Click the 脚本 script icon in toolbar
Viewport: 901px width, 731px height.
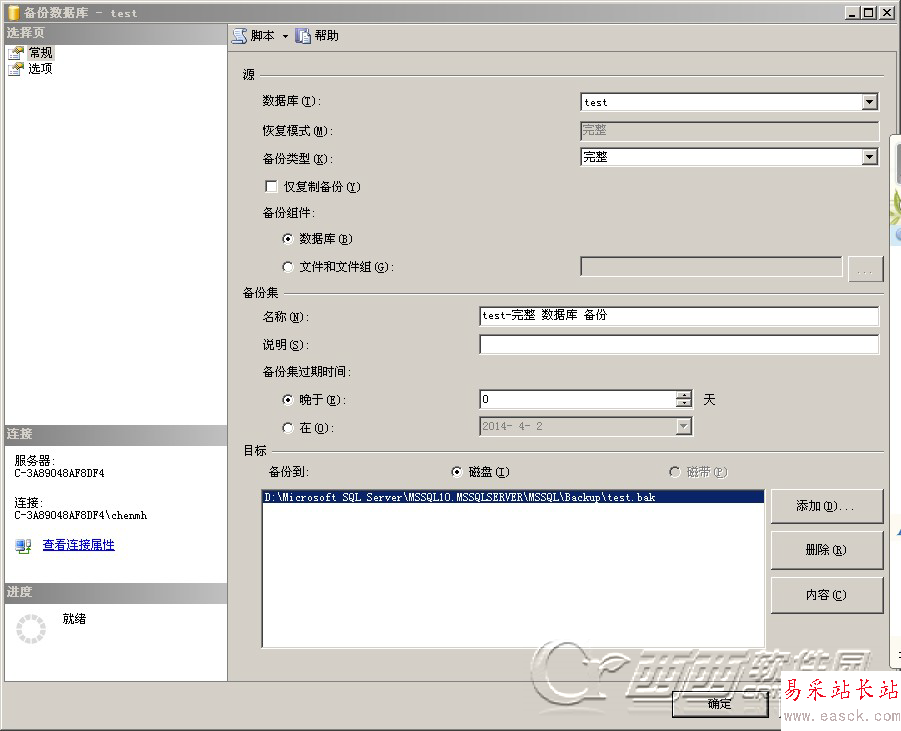coord(239,36)
